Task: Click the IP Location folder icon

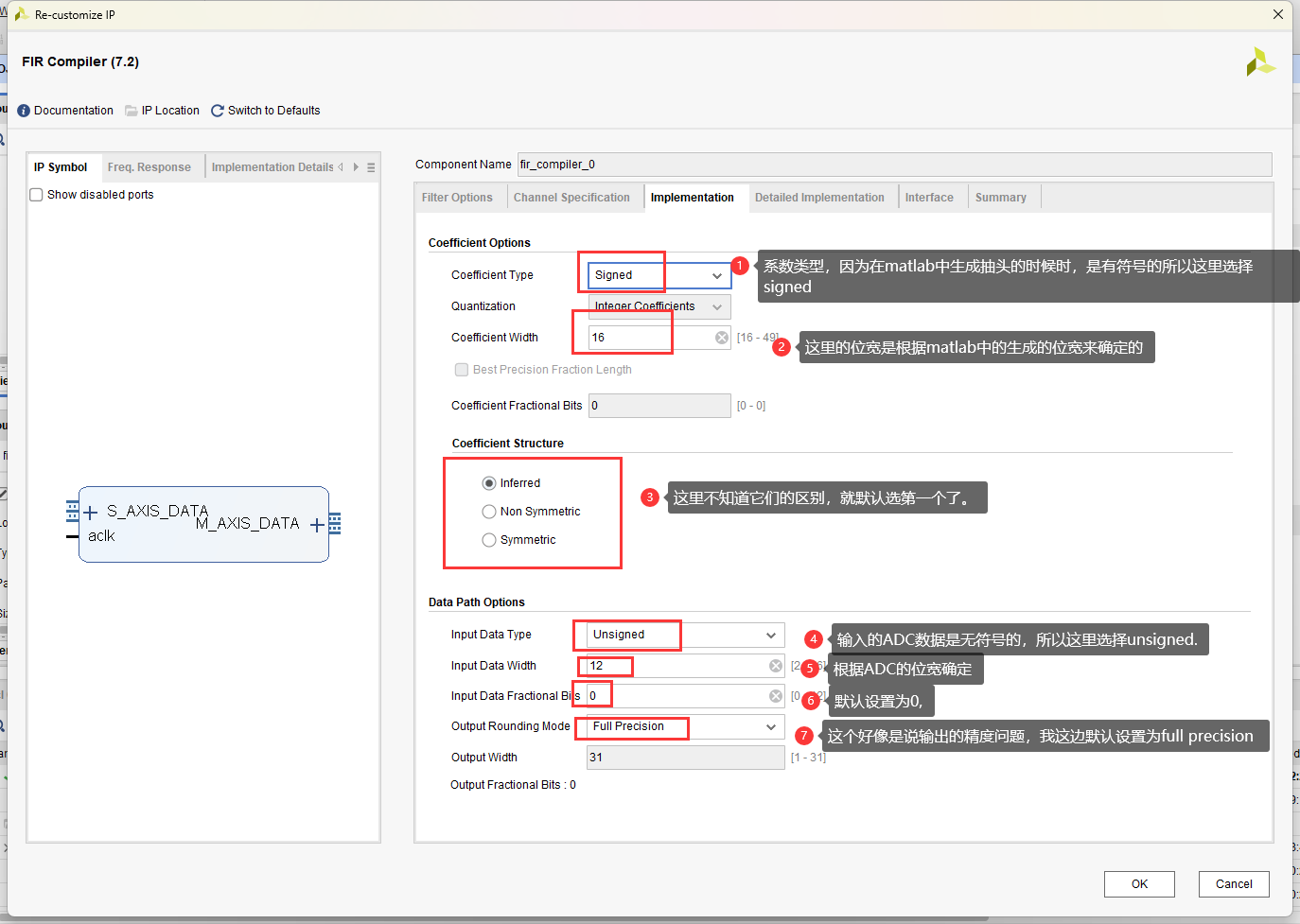Action: pyautogui.click(x=132, y=111)
